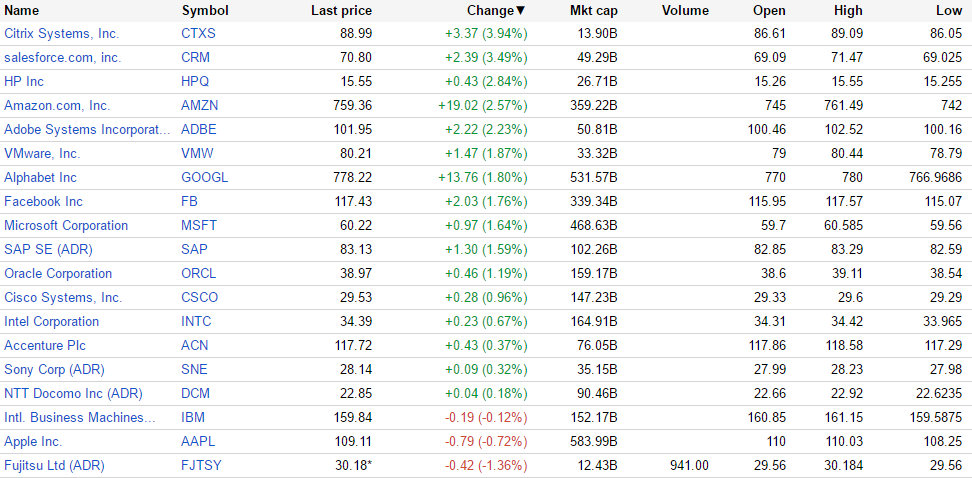This screenshot has height=478, width=972.
Task: Open the Alphabet Inc company page
Action: (x=40, y=178)
